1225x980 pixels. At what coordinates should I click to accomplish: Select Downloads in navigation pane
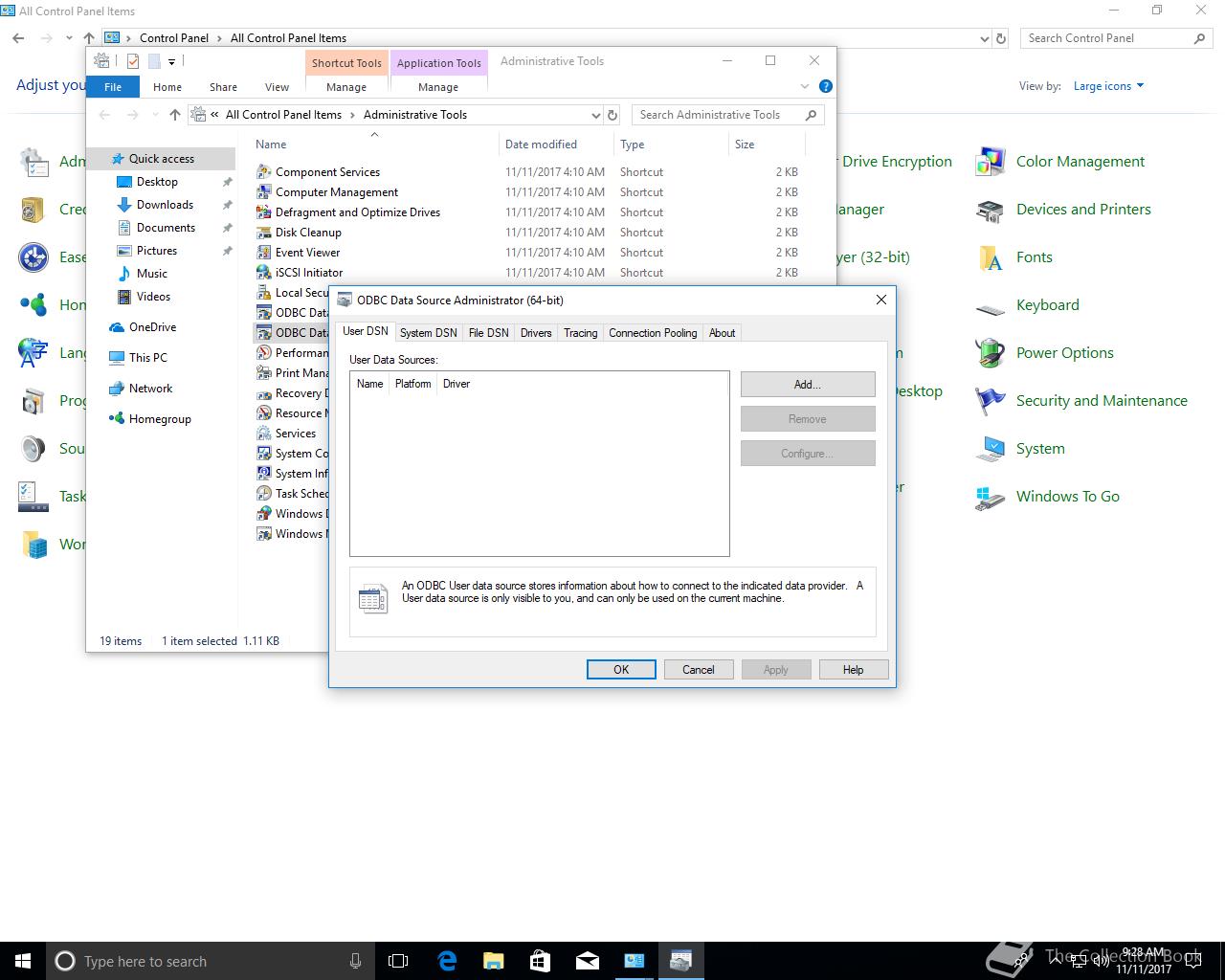point(165,205)
